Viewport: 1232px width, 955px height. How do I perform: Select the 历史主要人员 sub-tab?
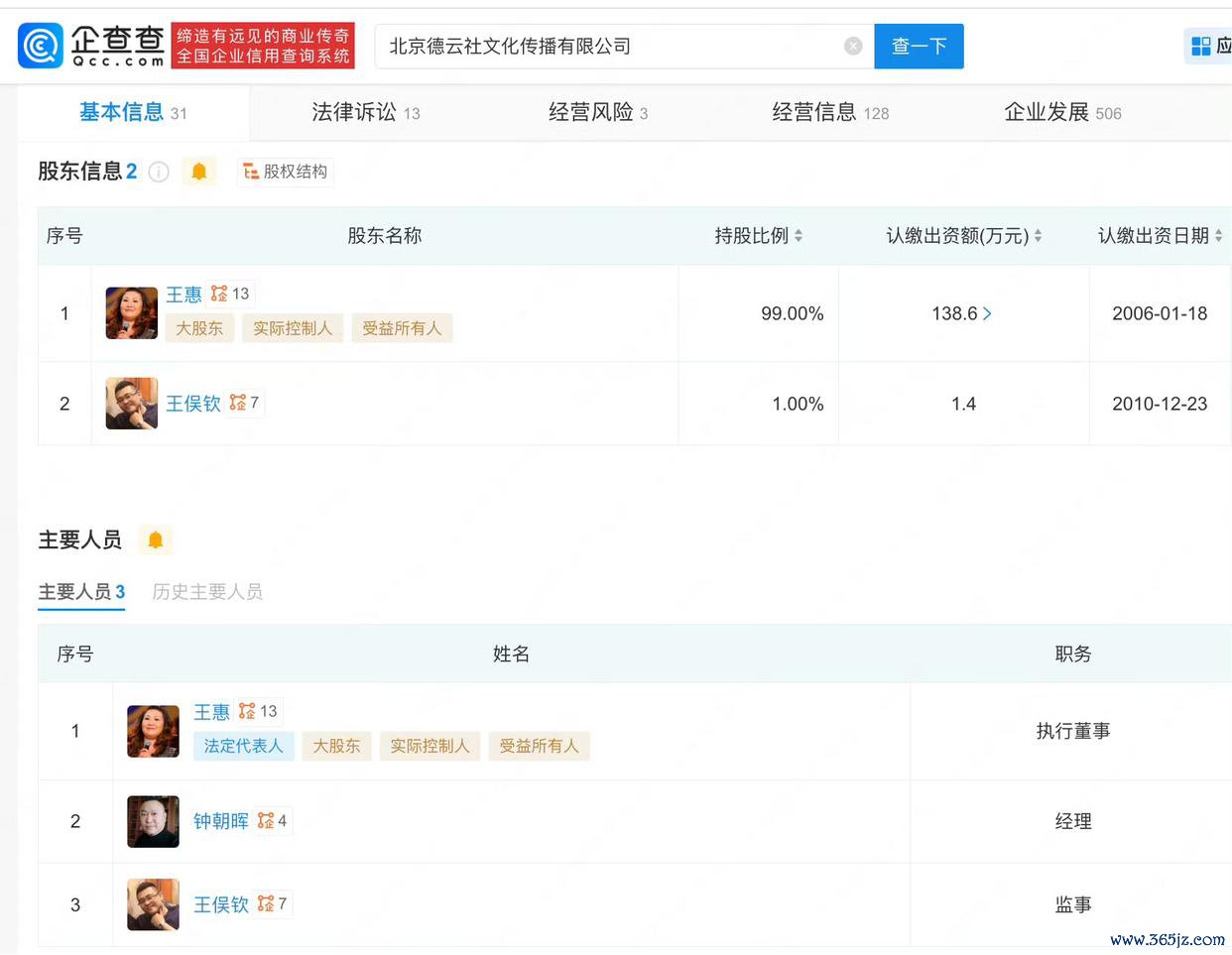(207, 592)
